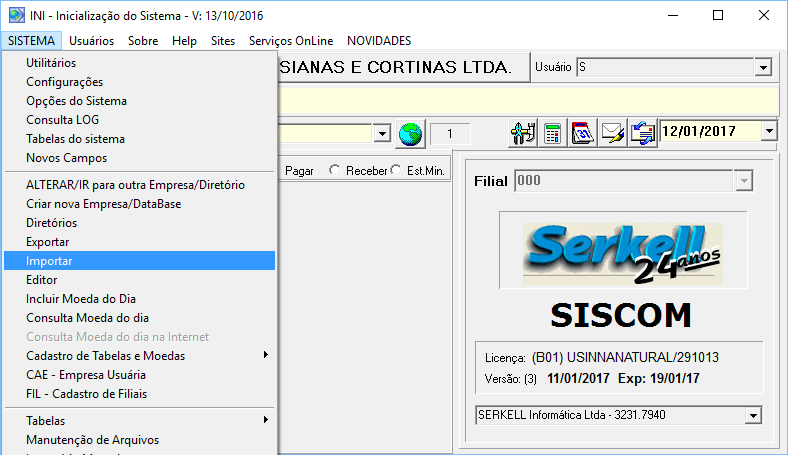Viewport: 788px width, 455px height.
Task: Click the envelope with pen mail icon
Action: pyautogui.click(x=613, y=133)
